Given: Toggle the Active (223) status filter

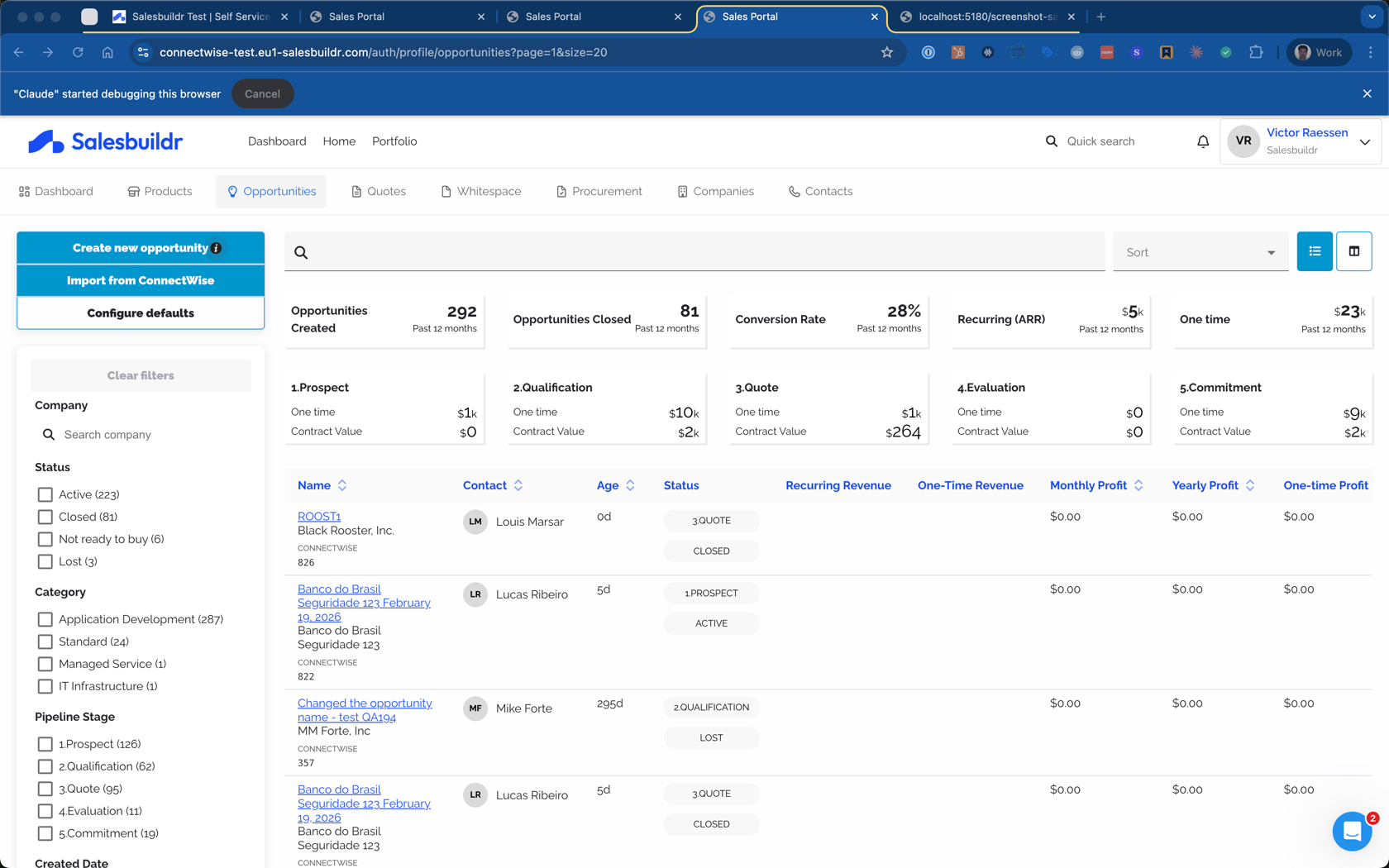Looking at the screenshot, I should 45,494.
